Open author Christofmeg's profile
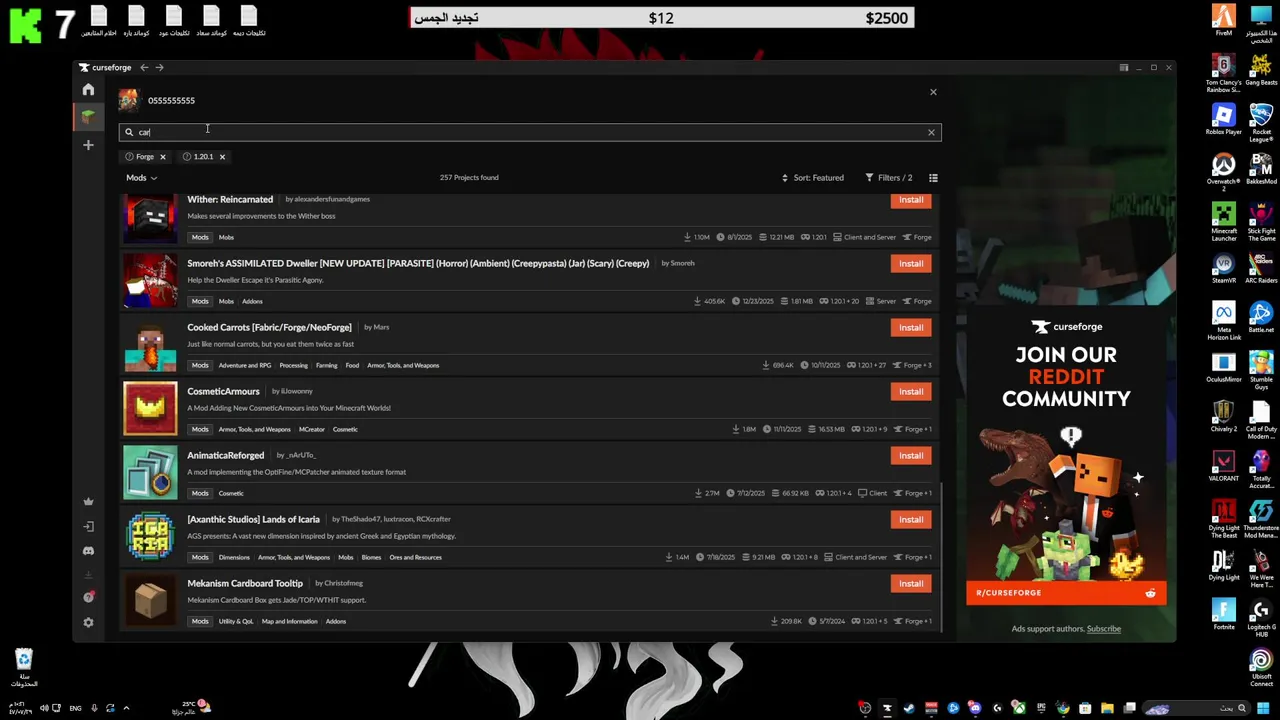This screenshot has height=720, width=1280. [343, 583]
